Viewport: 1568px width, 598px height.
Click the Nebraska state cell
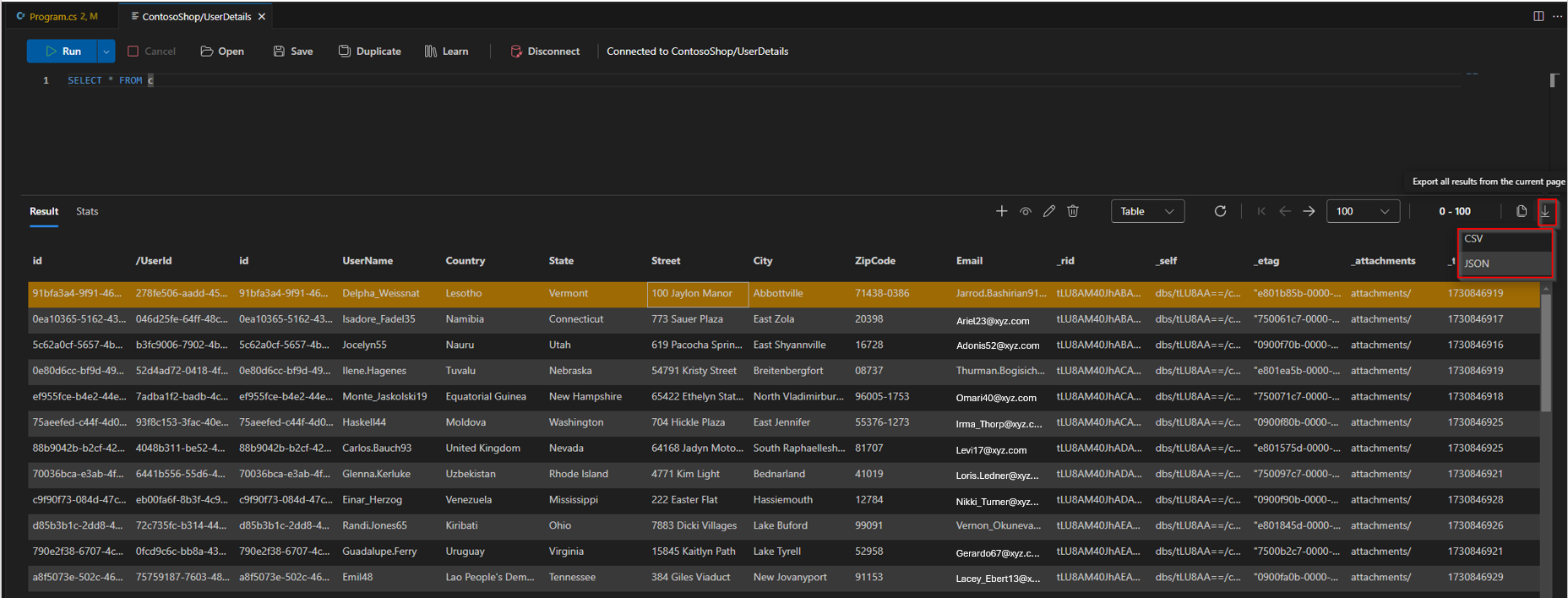[x=570, y=371]
